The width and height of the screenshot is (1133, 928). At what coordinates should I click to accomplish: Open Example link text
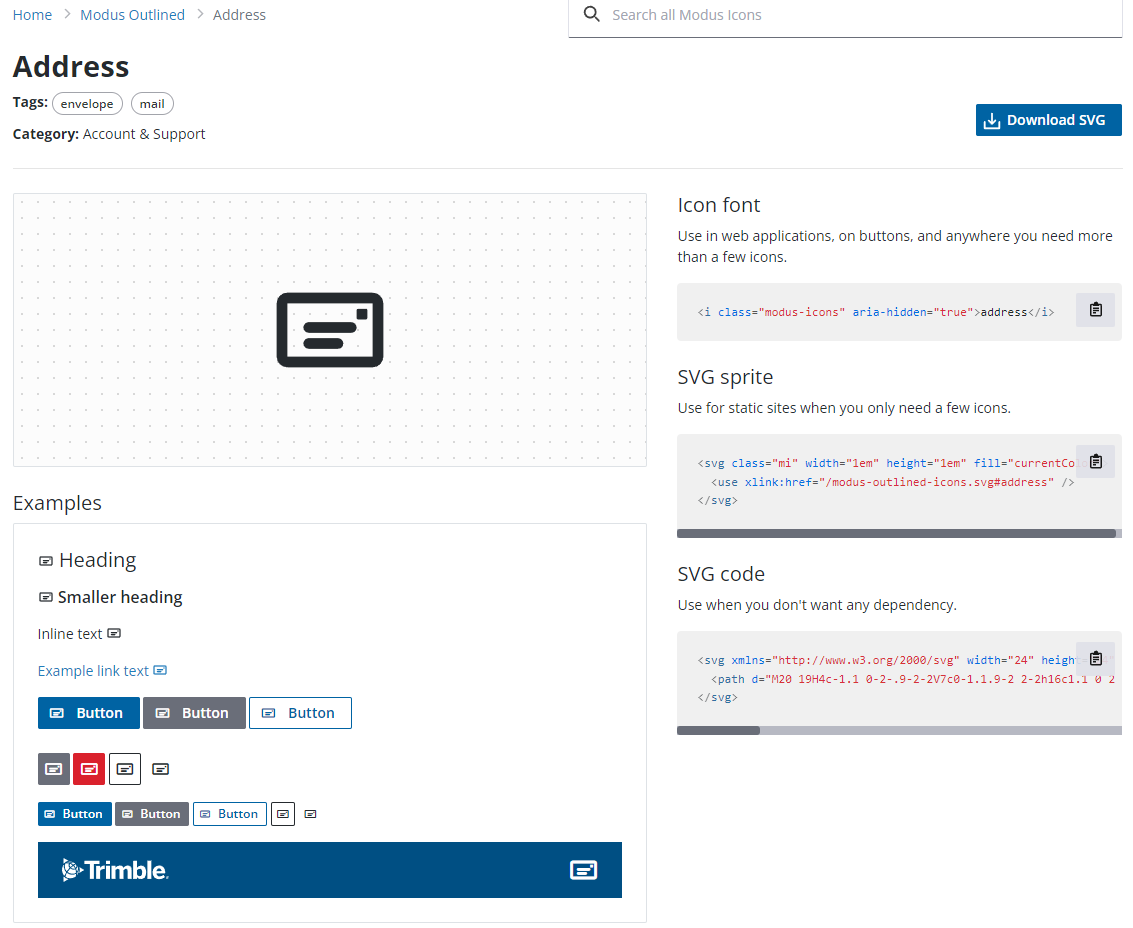click(92, 670)
